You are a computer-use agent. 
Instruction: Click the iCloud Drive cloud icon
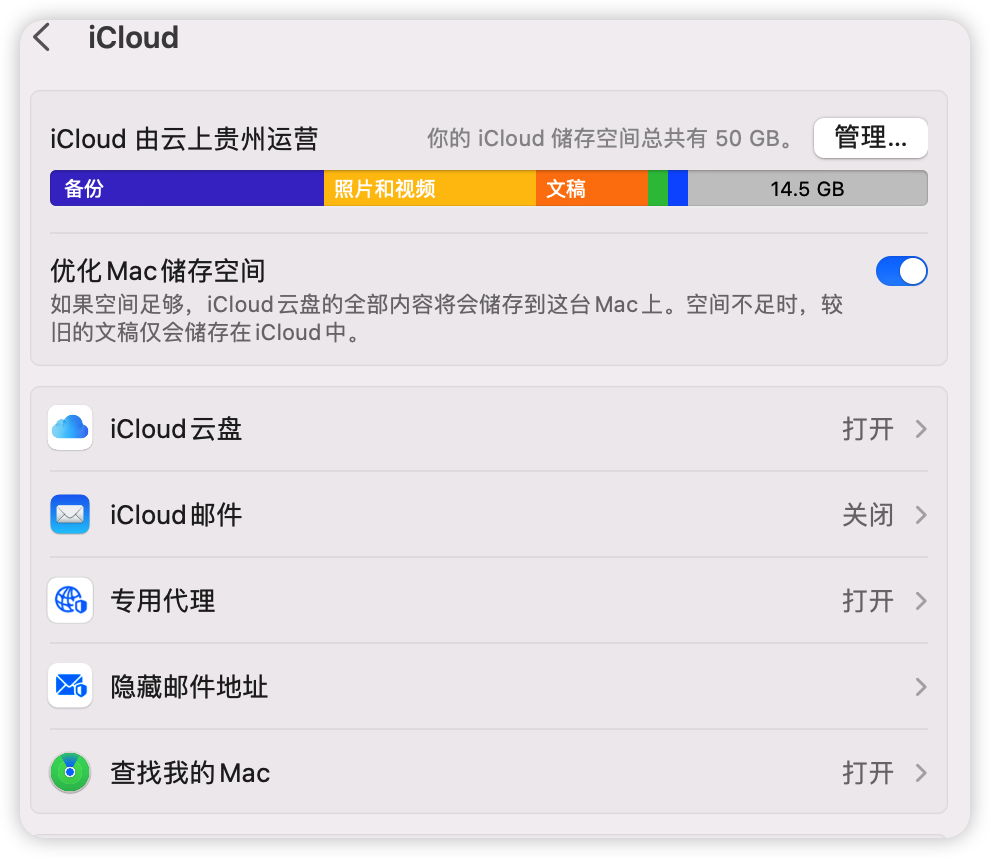pos(70,428)
